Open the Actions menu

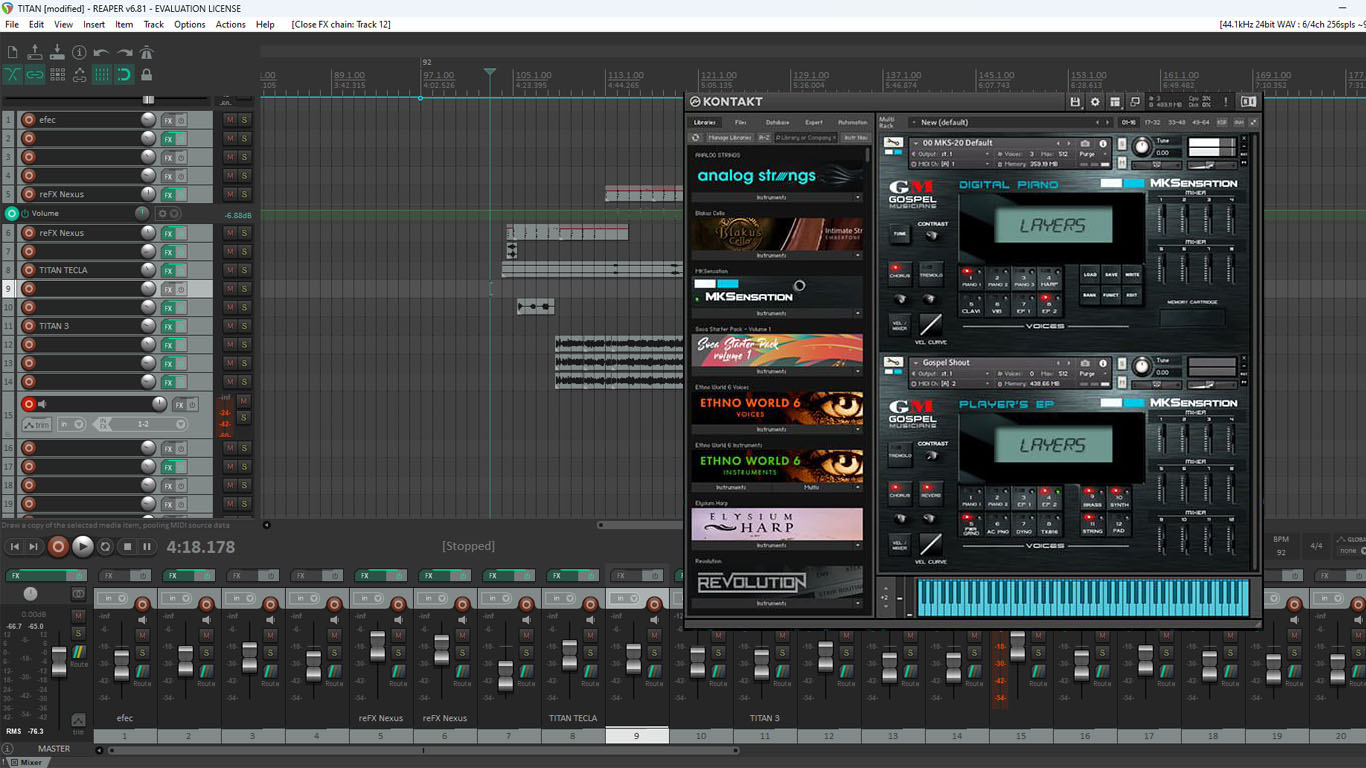tap(231, 24)
